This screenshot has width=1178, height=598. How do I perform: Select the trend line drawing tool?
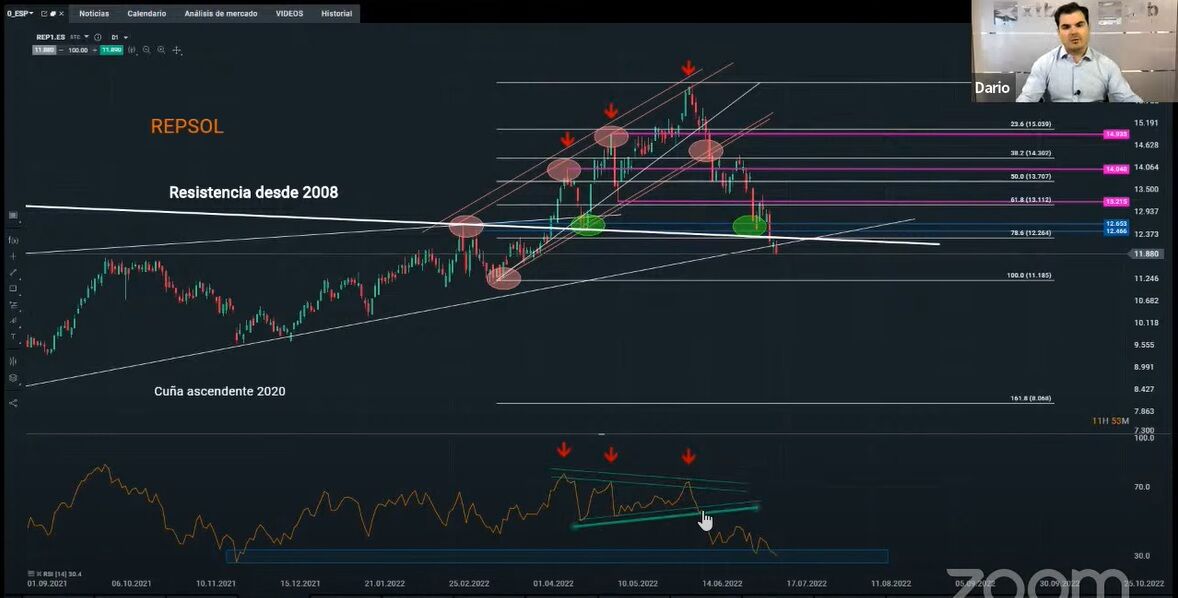coord(13,273)
